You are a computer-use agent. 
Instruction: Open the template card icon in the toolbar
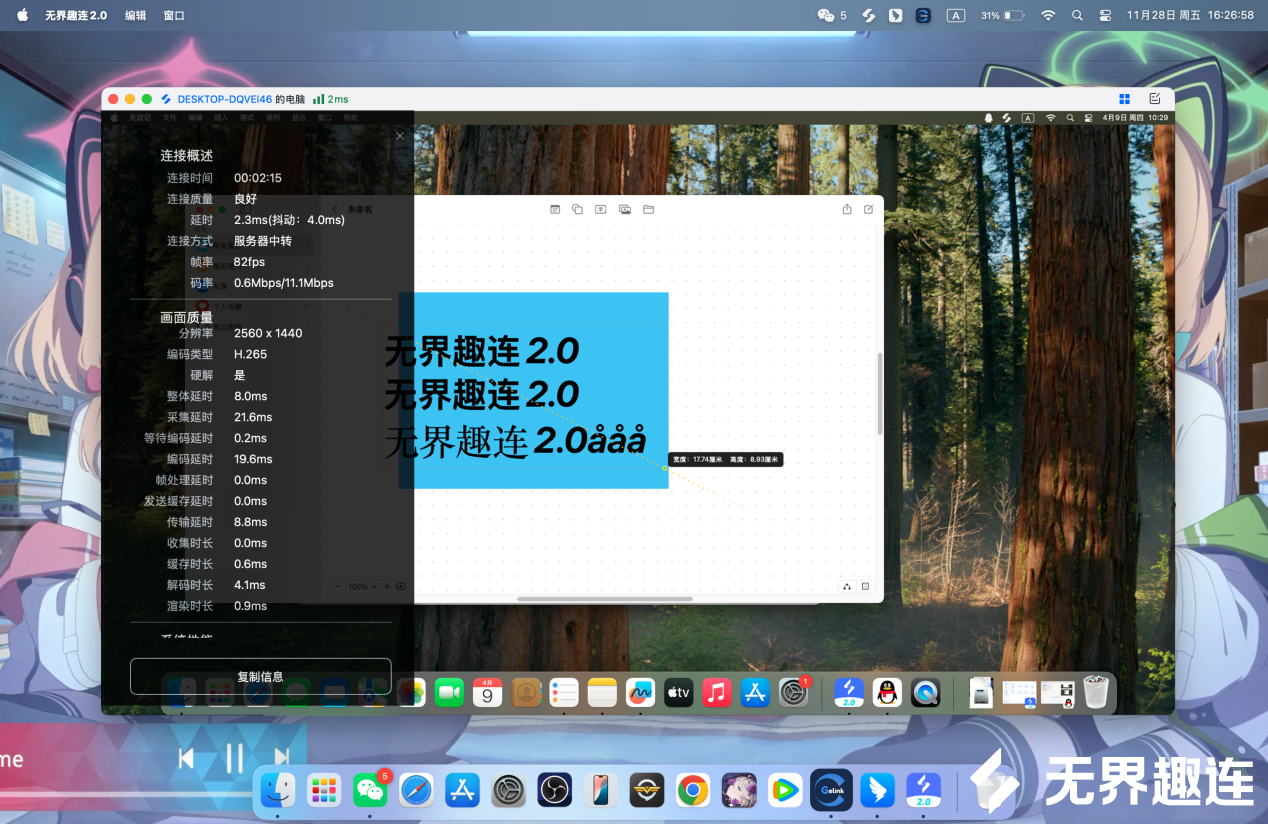coord(601,209)
